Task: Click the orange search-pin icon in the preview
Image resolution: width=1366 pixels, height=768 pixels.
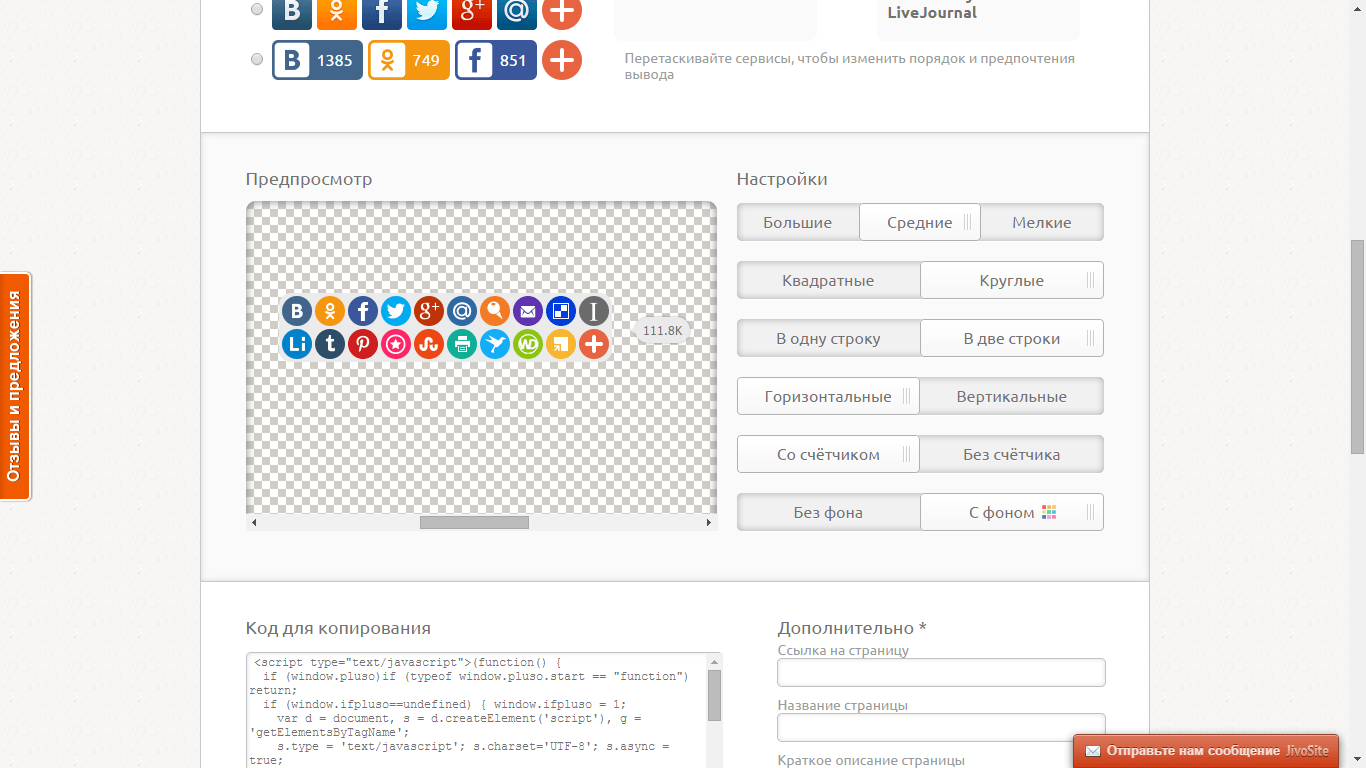Action: pos(495,311)
